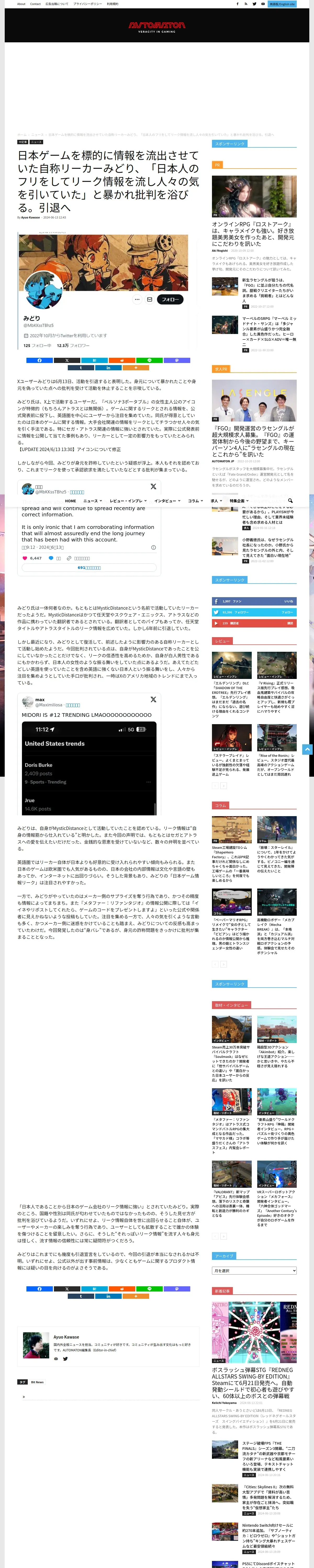Click the フォロー button on みどり profile

click(x=170, y=299)
